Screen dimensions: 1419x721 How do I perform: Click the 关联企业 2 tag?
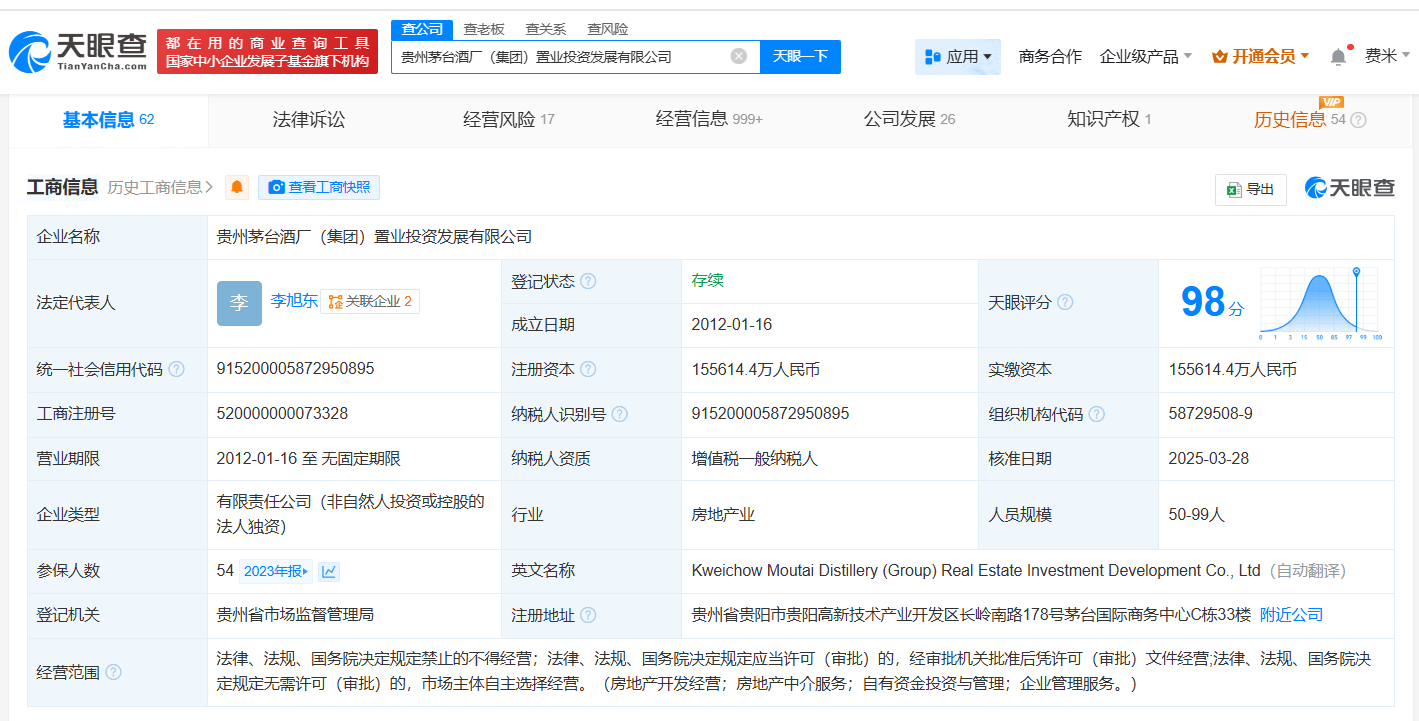[370, 301]
